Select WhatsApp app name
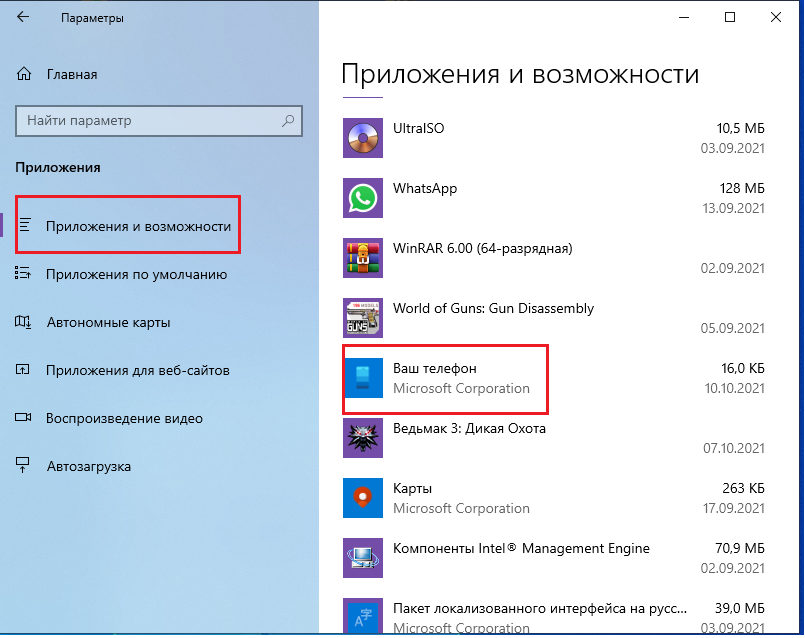The height and width of the screenshot is (638, 805). point(425,188)
